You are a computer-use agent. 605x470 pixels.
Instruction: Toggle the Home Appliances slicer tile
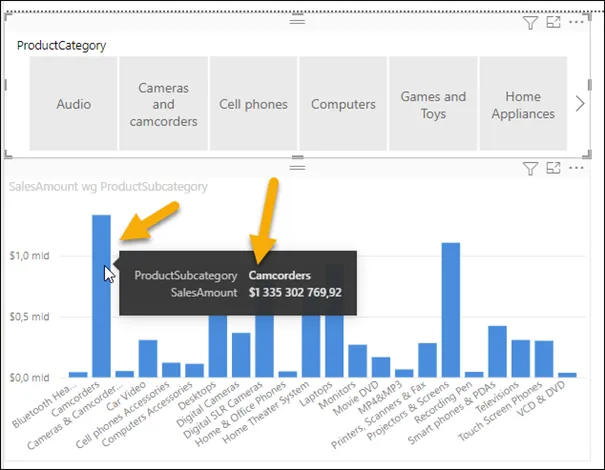(522, 104)
